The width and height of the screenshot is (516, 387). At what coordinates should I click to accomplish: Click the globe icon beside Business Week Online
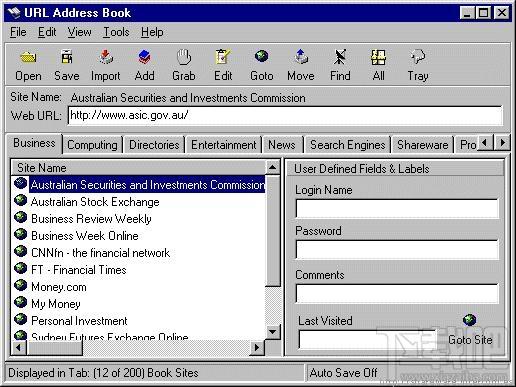click(21, 234)
